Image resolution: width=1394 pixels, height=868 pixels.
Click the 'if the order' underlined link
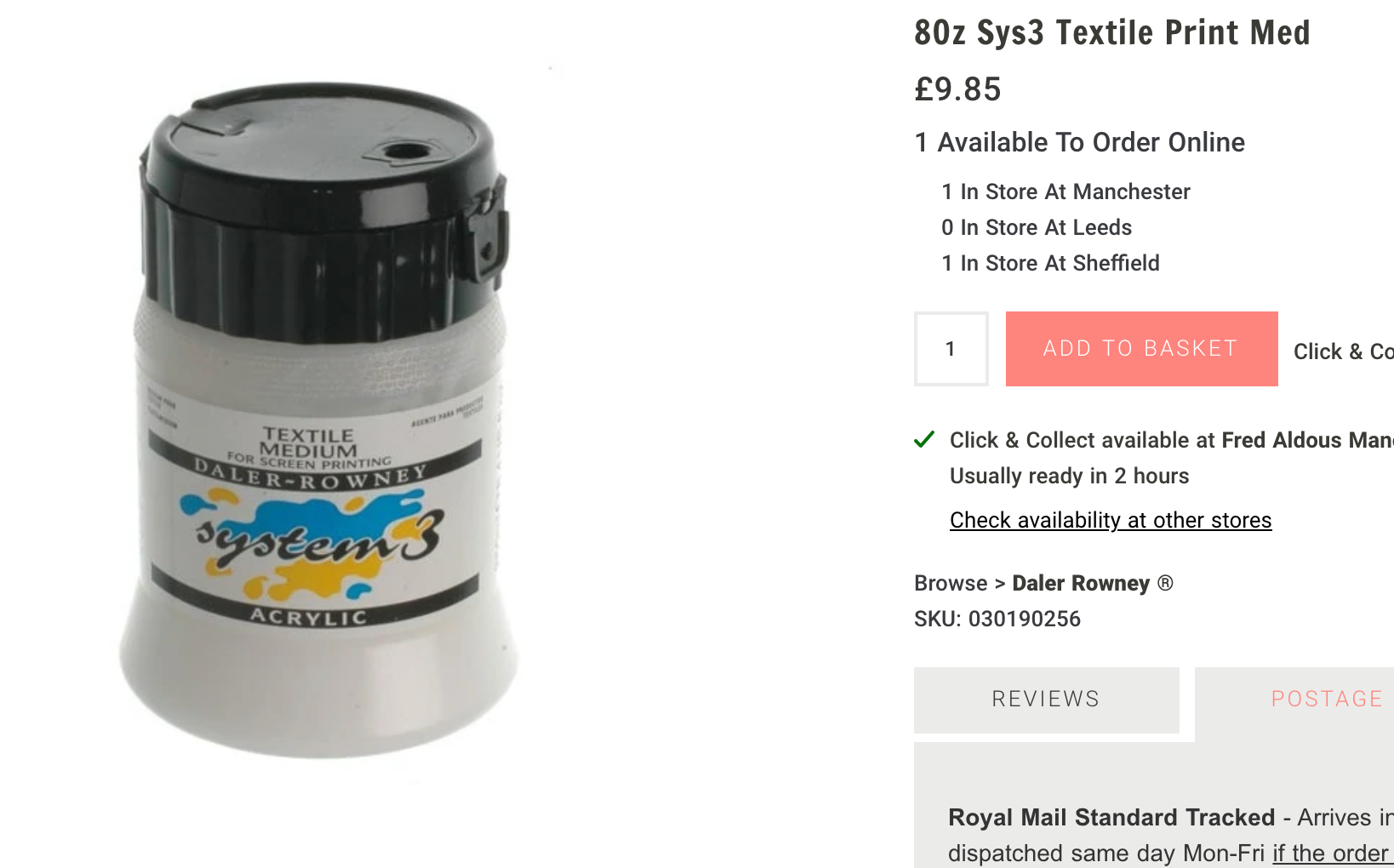(1331, 853)
